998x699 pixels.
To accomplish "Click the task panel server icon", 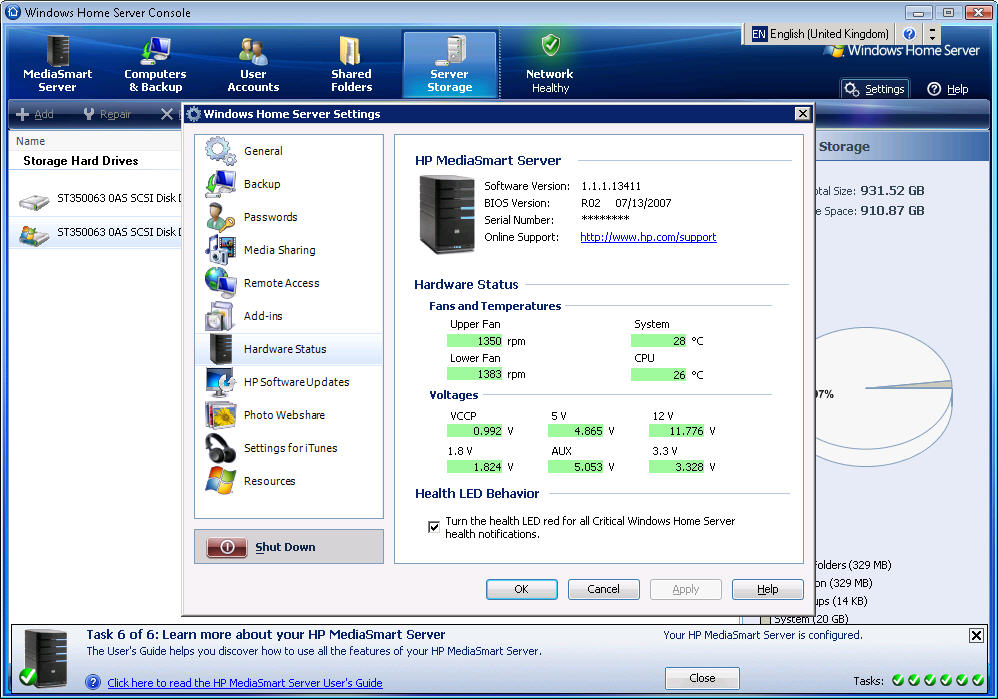I will click(x=43, y=658).
